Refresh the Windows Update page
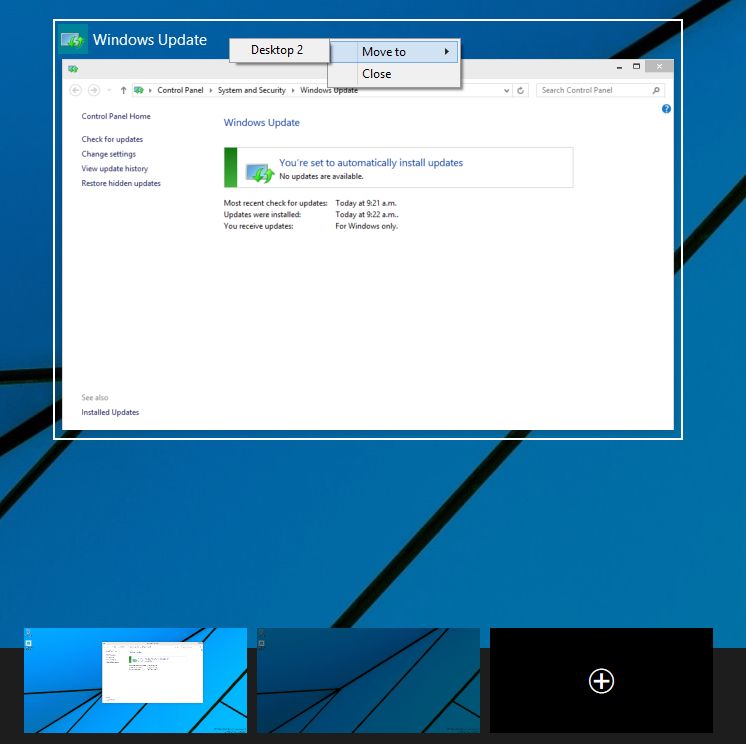The image size is (746, 744). click(x=520, y=90)
